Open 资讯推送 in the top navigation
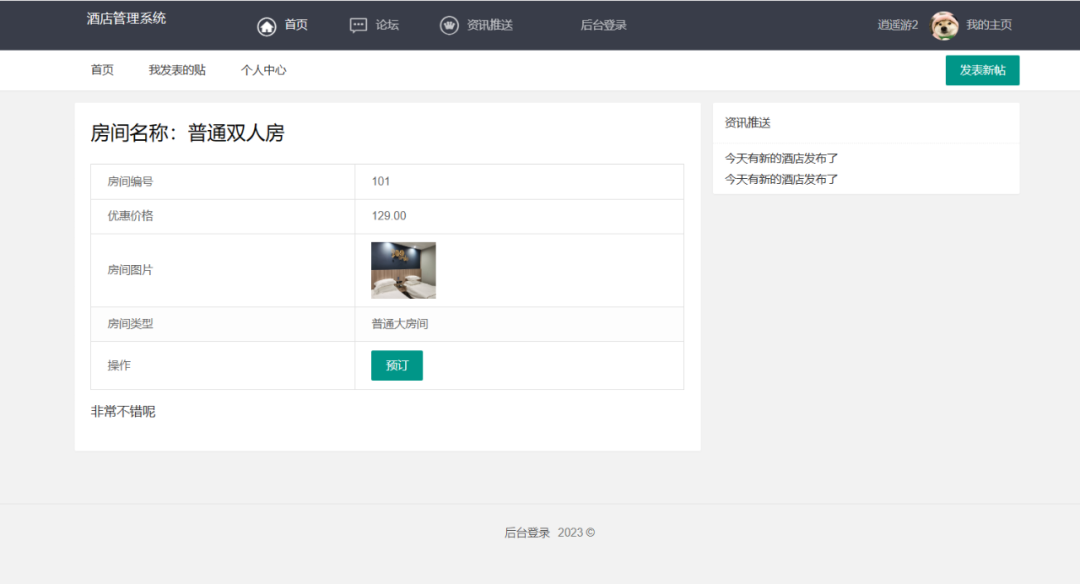1080x584 pixels. 490,25
